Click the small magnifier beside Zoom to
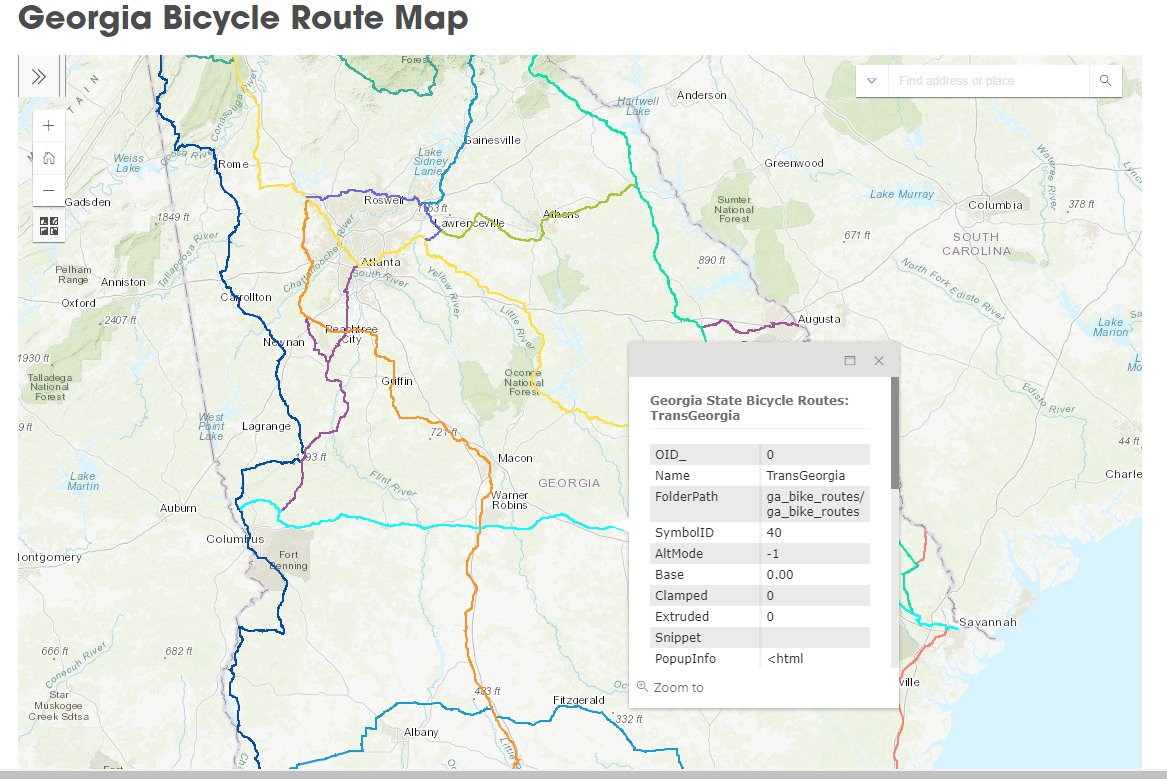The width and height of the screenshot is (1167, 779). point(641,687)
